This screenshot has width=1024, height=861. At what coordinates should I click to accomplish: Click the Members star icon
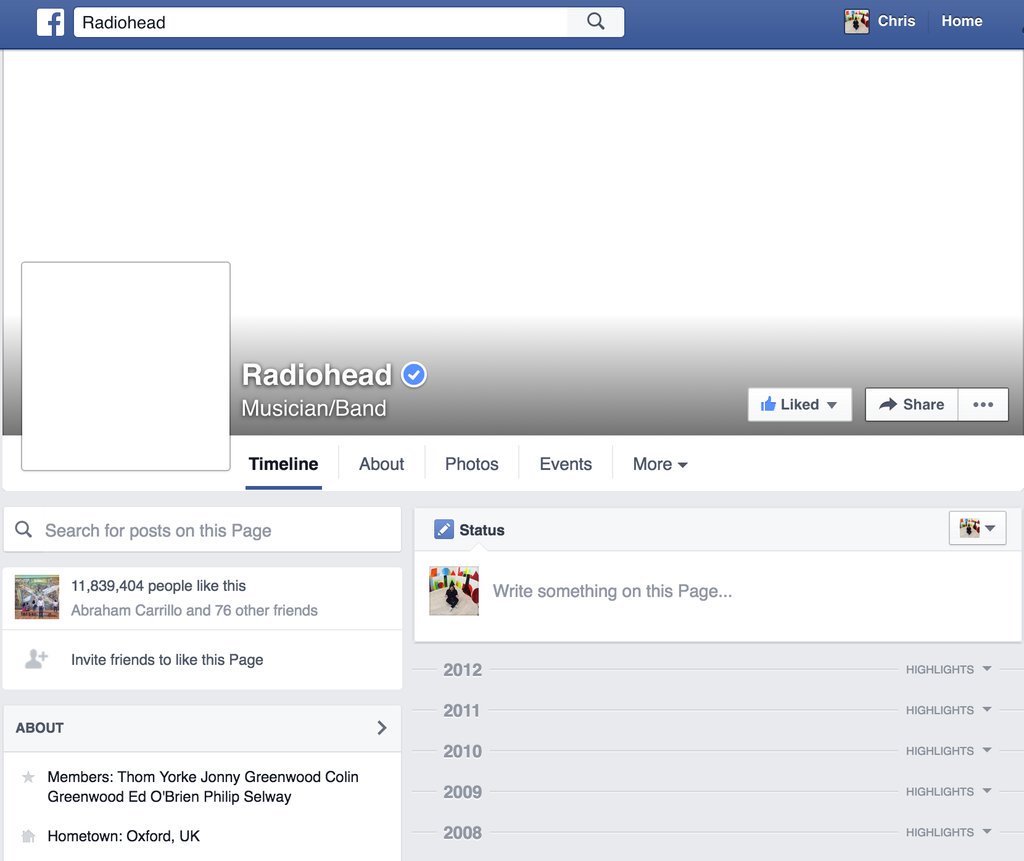click(28, 777)
